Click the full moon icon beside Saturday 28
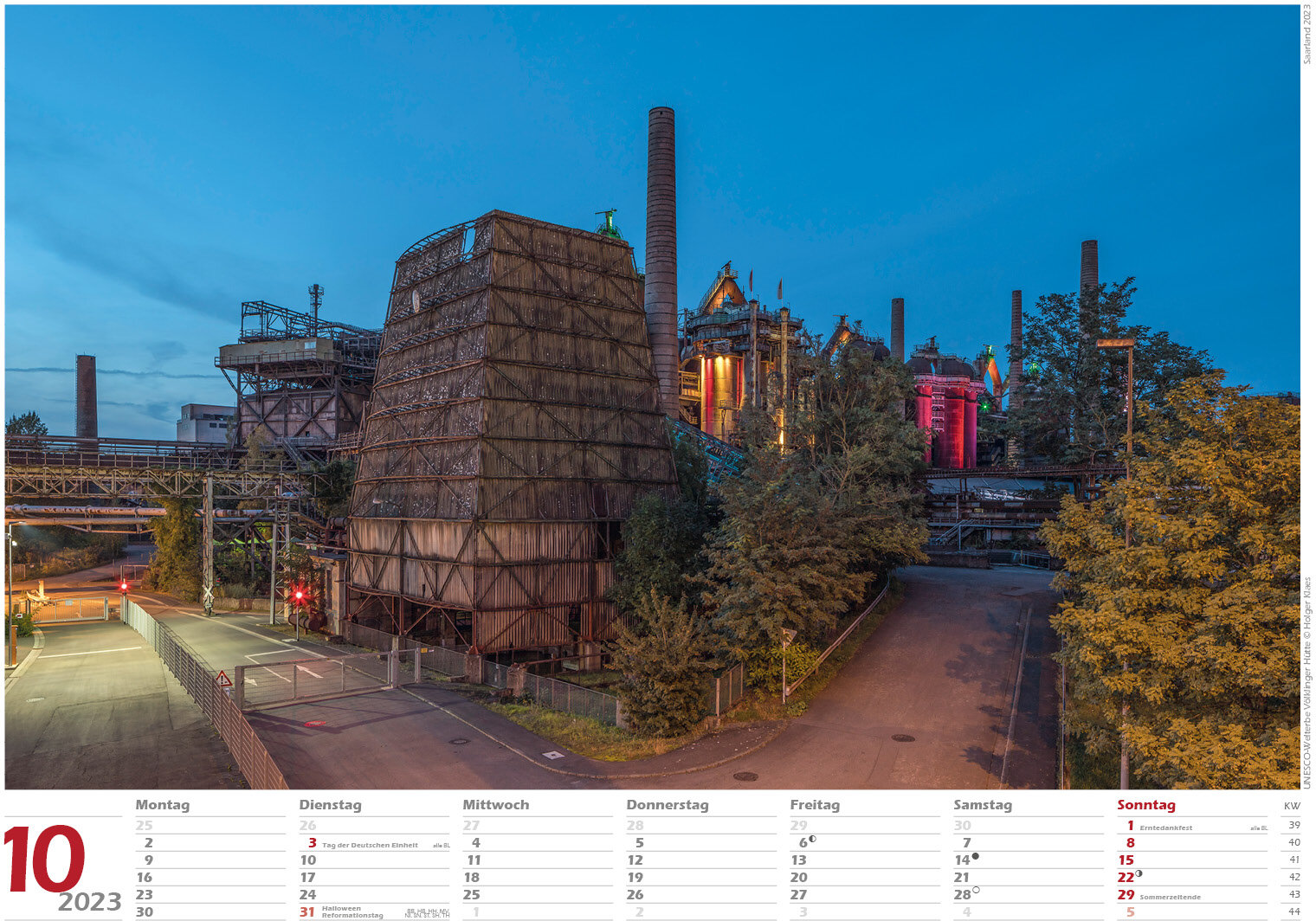The width and height of the screenshot is (1316, 921). pos(976,891)
